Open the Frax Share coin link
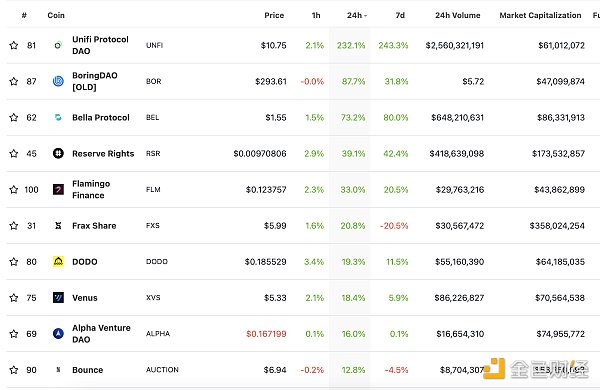 coord(94,225)
